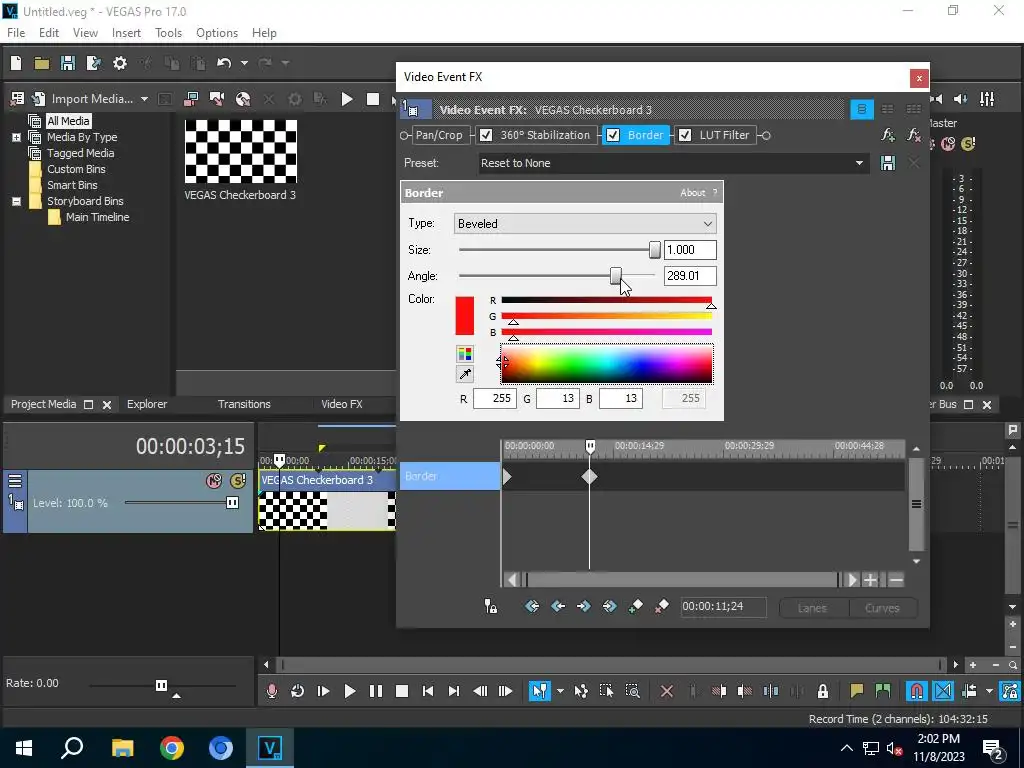Jump to first keyframe

[x=532, y=607]
